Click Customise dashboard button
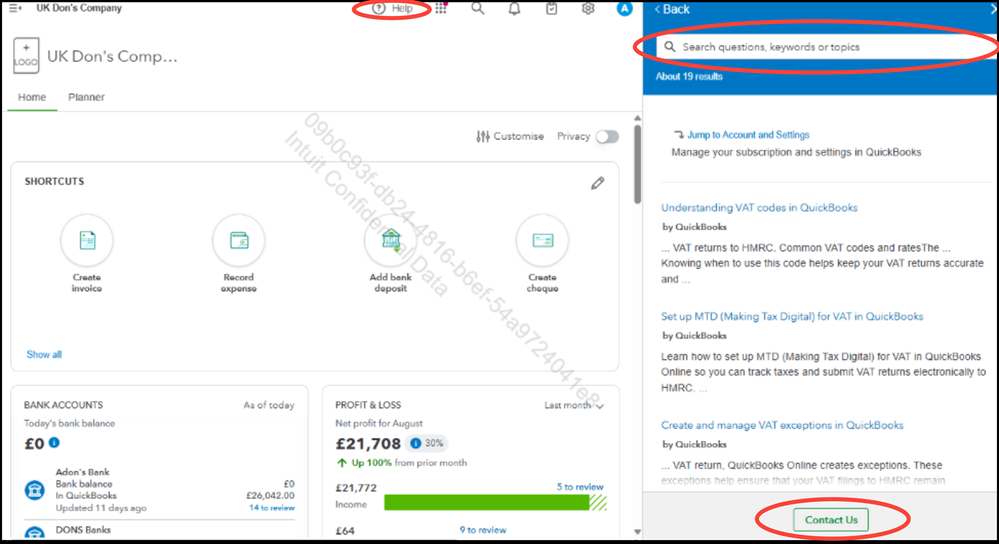The image size is (999, 544). (x=510, y=136)
